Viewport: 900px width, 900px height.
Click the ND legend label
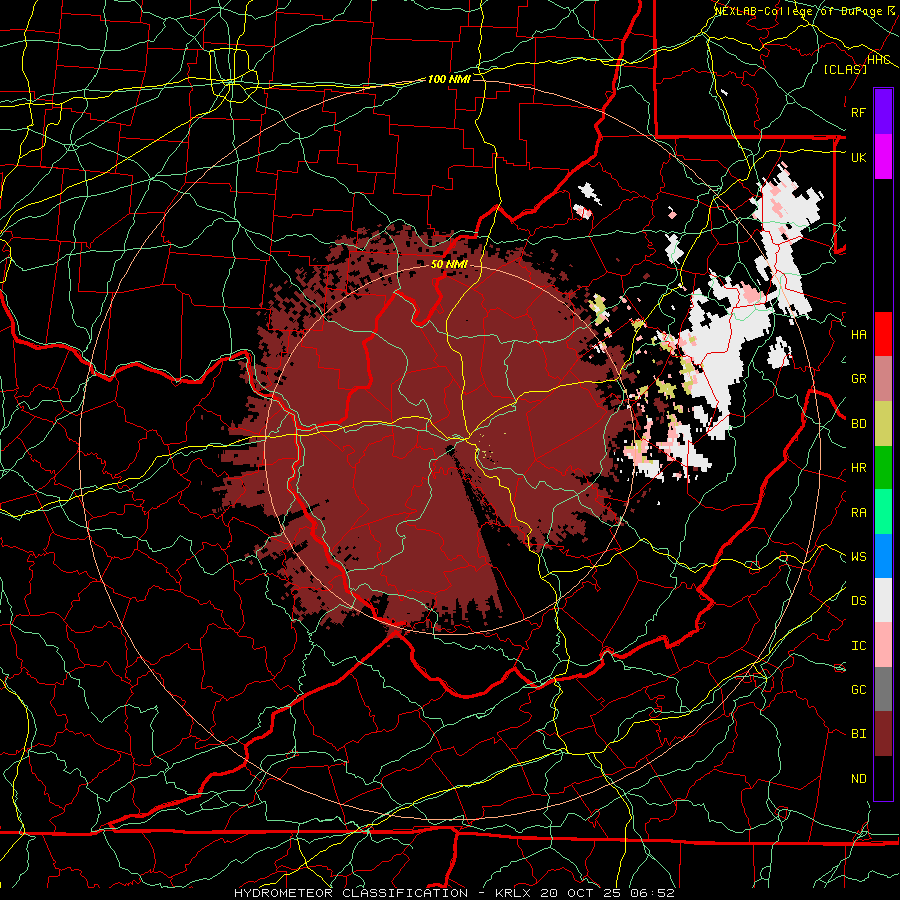(x=858, y=779)
